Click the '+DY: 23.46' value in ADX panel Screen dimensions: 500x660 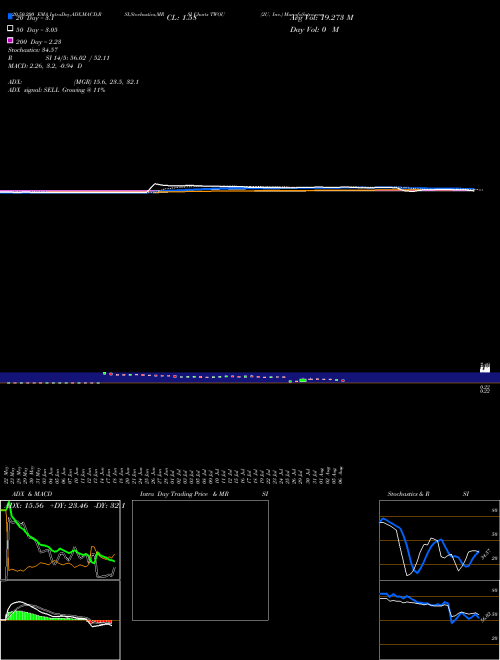pyautogui.click(x=69, y=506)
